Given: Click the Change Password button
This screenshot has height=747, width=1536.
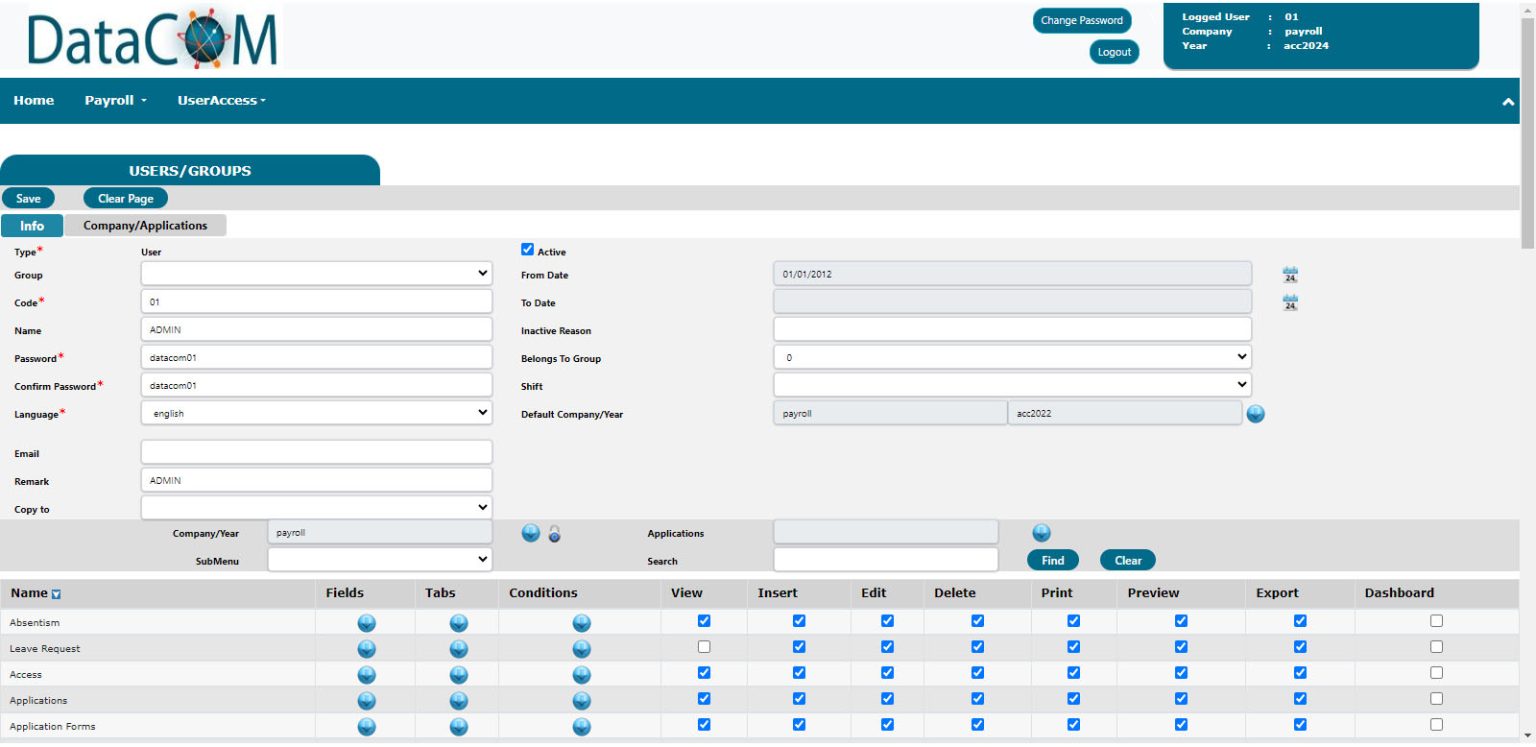Looking at the screenshot, I should tap(1081, 20).
